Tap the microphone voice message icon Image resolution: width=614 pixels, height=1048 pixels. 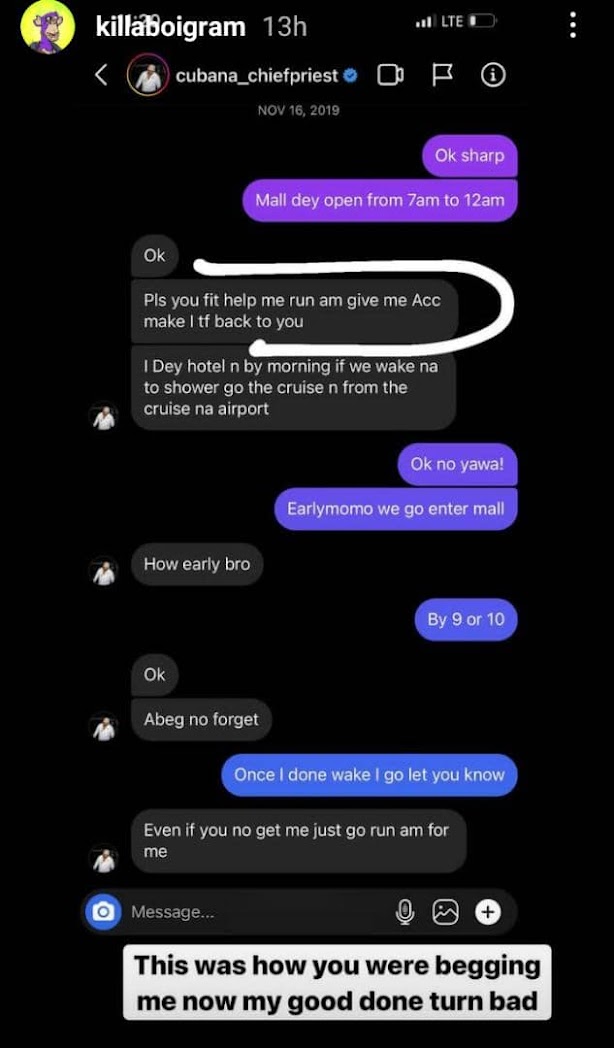pos(405,911)
